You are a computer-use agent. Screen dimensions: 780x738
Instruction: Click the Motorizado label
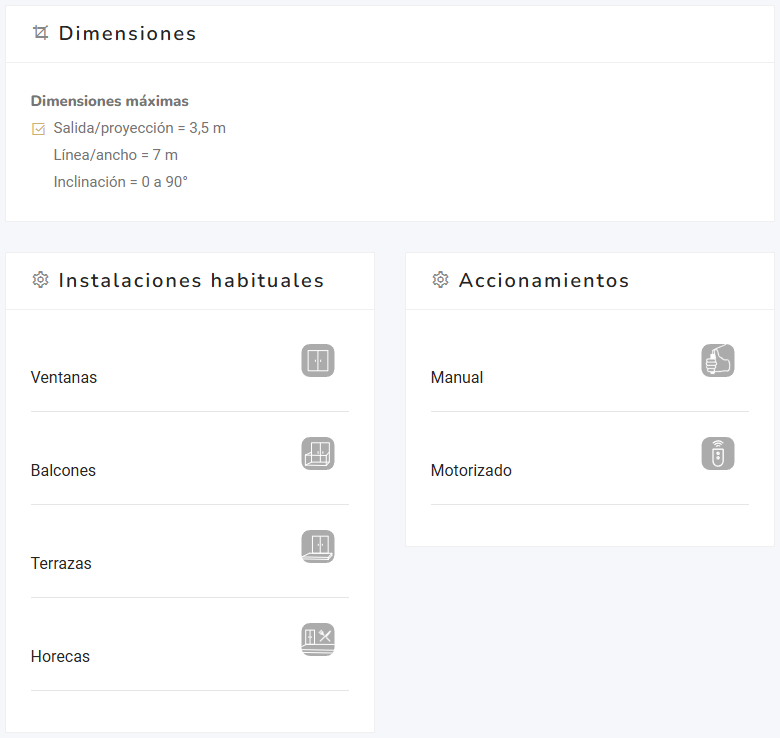pyautogui.click(x=471, y=471)
